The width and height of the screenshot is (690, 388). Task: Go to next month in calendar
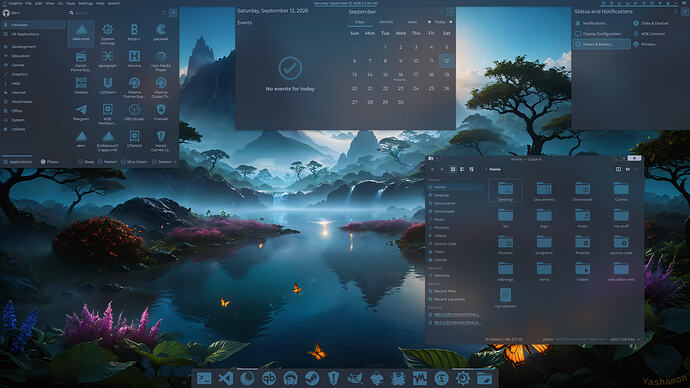coord(450,22)
